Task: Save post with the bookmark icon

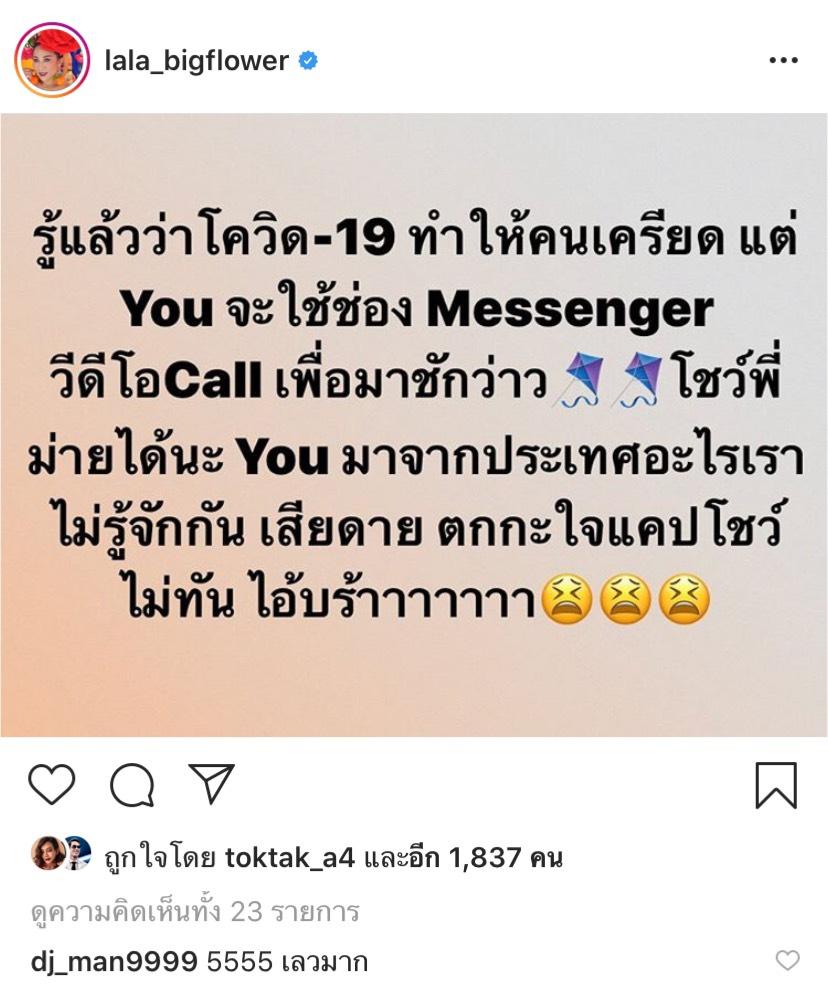Action: [776, 785]
